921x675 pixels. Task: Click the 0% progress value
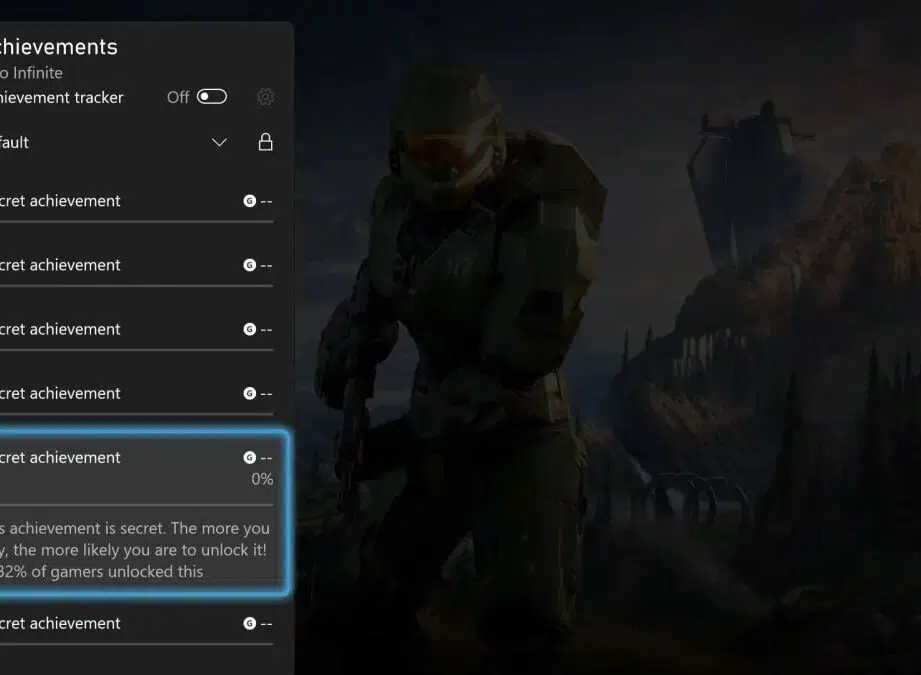tap(262, 479)
